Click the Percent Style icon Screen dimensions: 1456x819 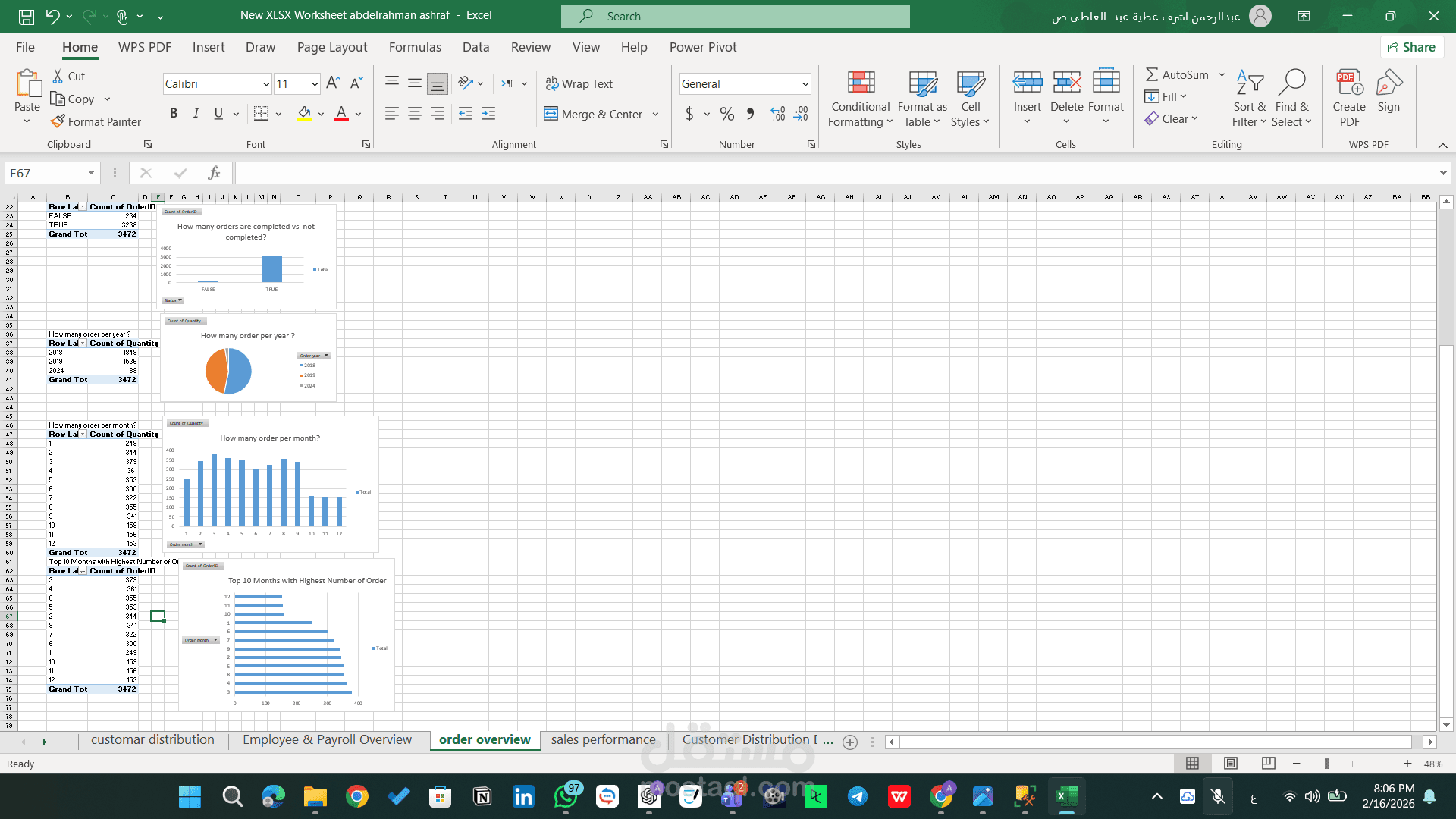(x=727, y=114)
